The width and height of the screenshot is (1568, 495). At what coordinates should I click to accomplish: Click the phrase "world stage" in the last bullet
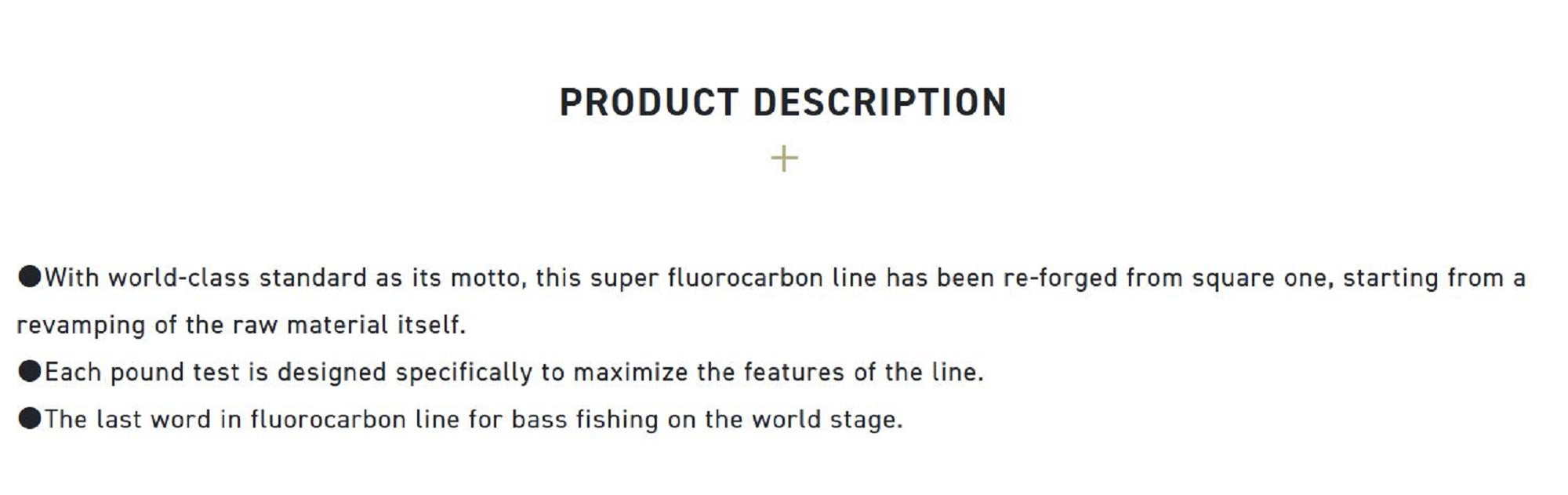click(826, 419)
